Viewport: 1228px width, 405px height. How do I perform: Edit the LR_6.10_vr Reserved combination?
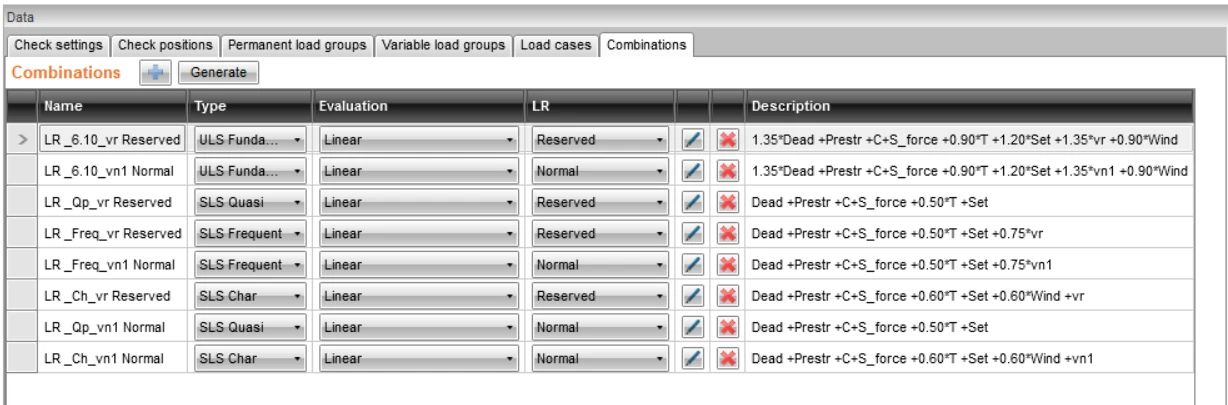pyautogui.click(x=691, y=141)
